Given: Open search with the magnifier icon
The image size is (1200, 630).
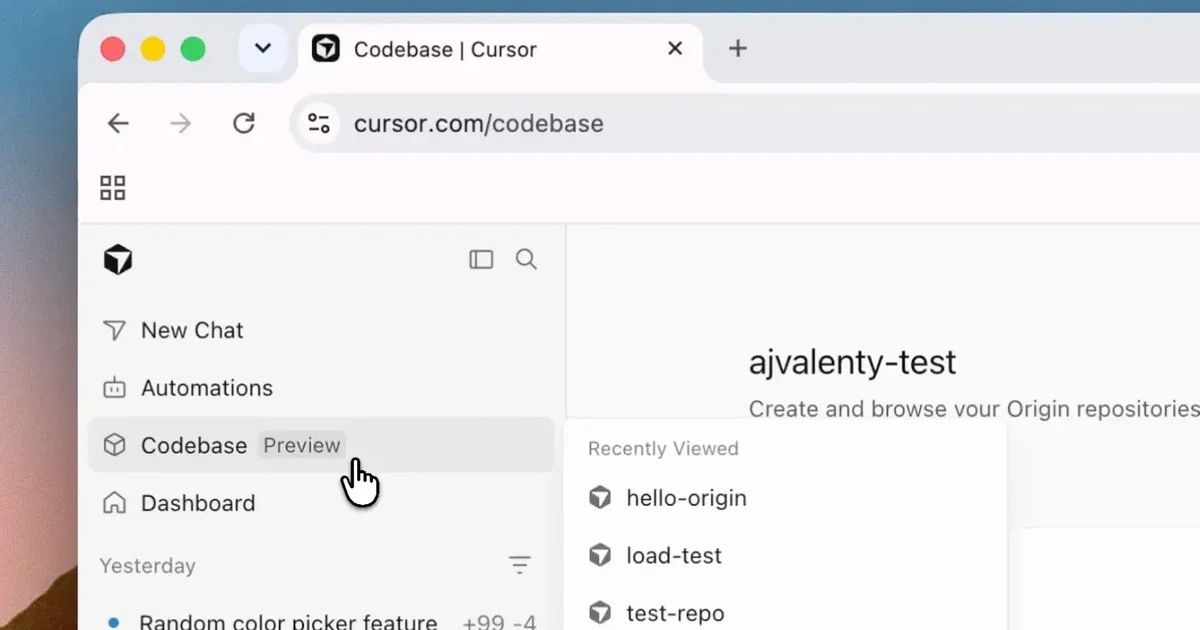Looking at the screenshot, I should coord(526,260).
